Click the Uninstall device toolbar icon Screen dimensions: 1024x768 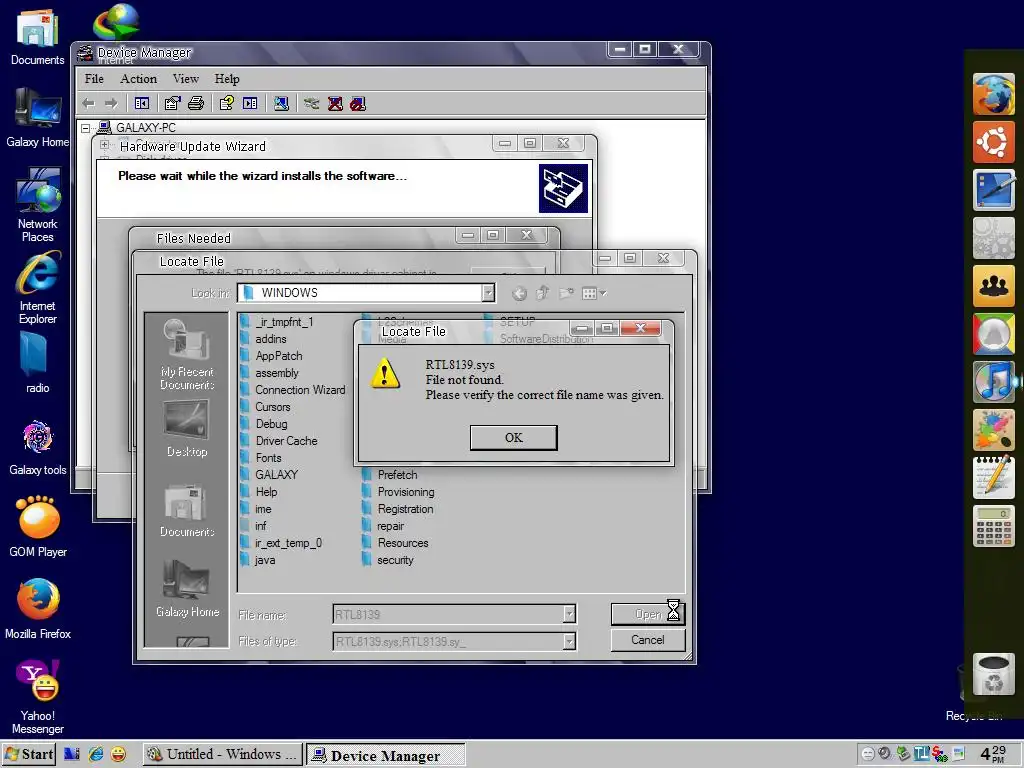pyautogui.click(x=335, y=103)
